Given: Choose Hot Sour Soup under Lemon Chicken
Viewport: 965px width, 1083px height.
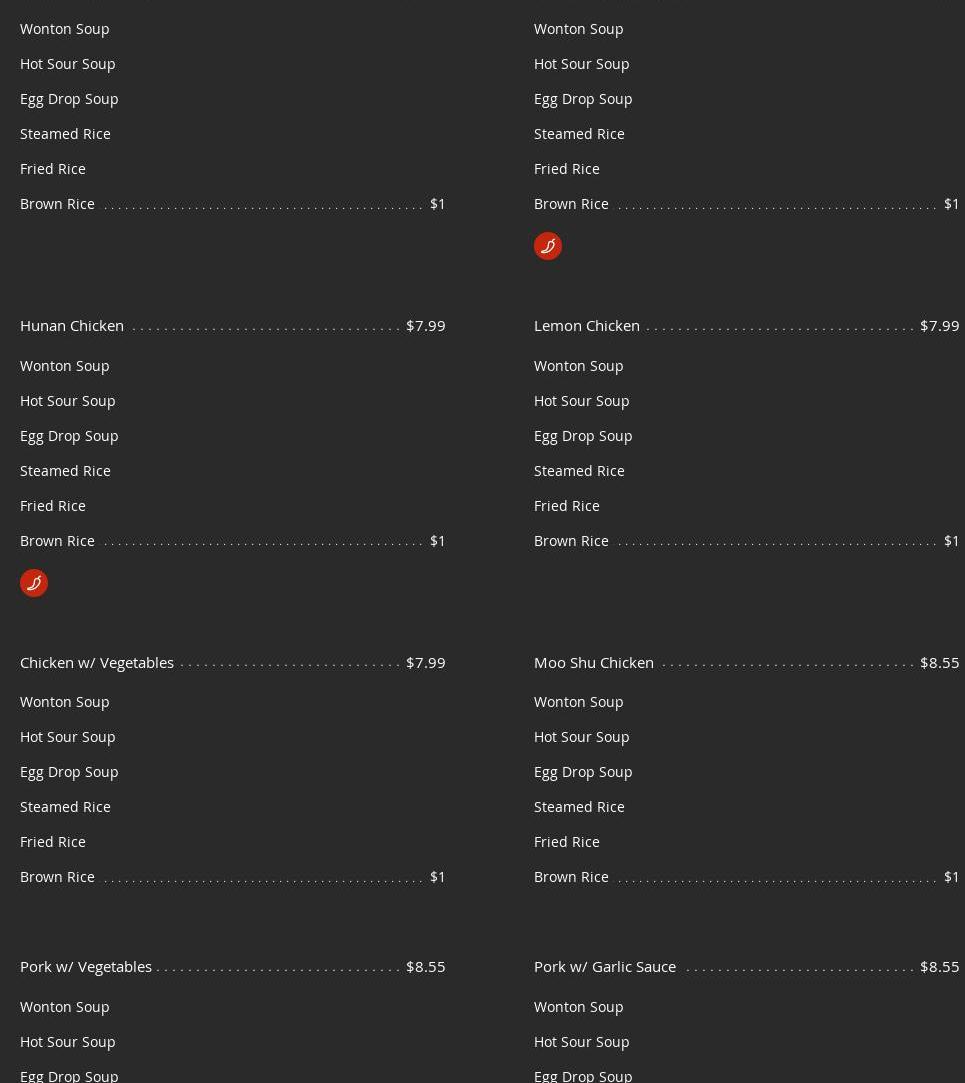Looking at the screenshot, I should tap(582, 400).
